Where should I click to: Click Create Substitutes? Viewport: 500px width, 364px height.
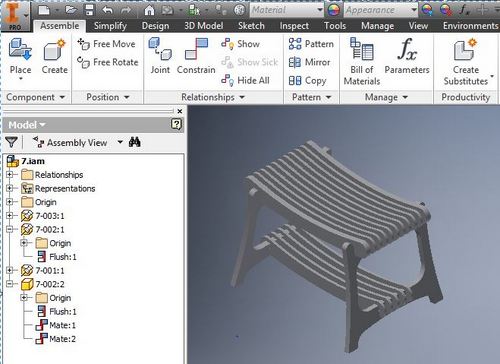pyautogui.click(x=466, y=61)
